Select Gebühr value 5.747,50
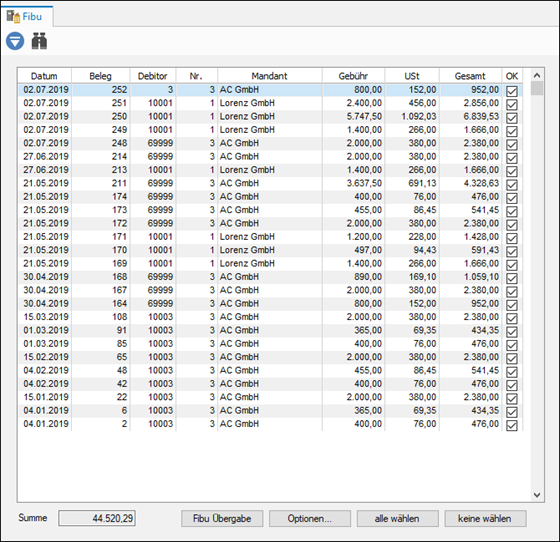The width and height of the screenshot is (560, 542). (x=364, y=116)
